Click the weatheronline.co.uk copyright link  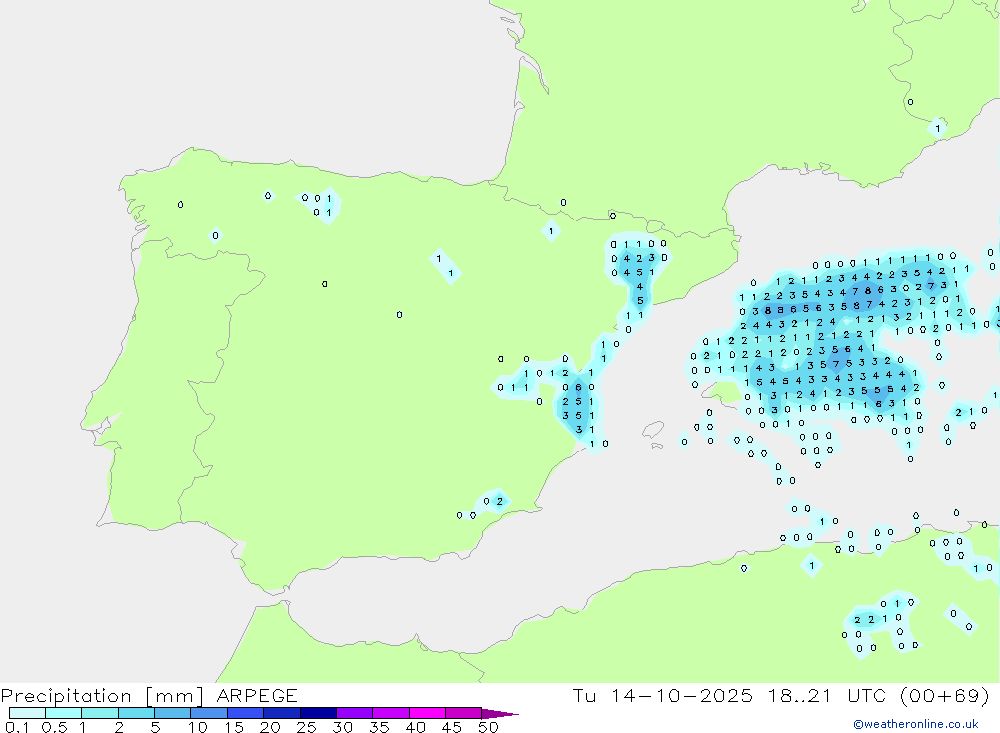(x=915, y=724)
